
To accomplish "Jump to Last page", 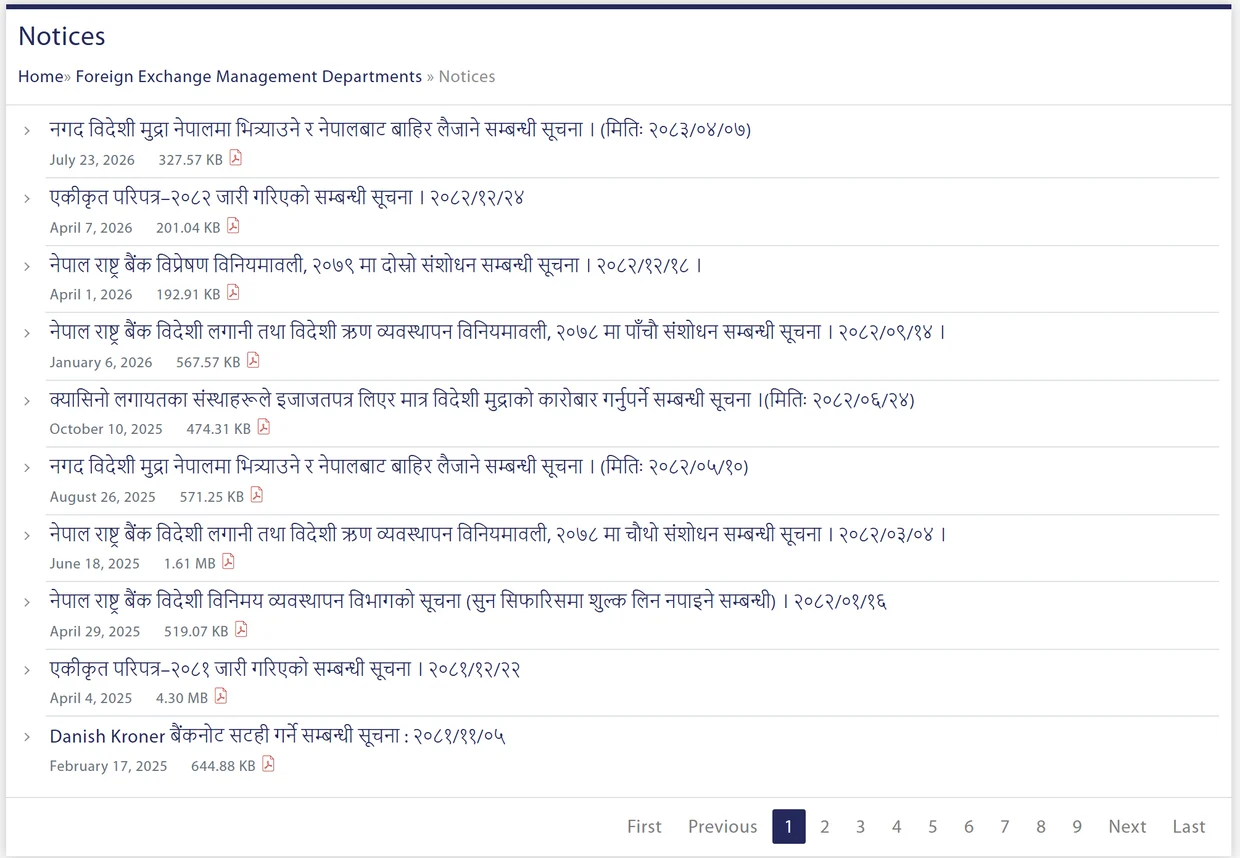I will point(1189,826).
